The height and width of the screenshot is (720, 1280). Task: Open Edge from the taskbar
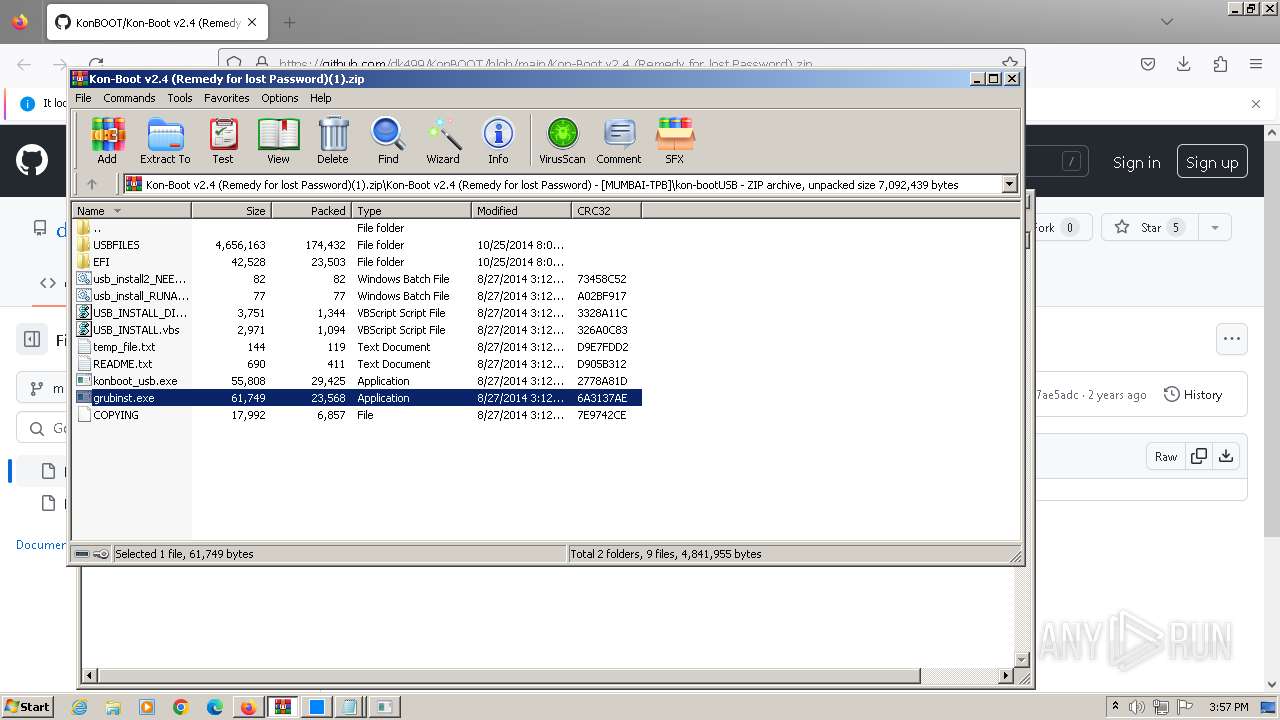point(215,707)
